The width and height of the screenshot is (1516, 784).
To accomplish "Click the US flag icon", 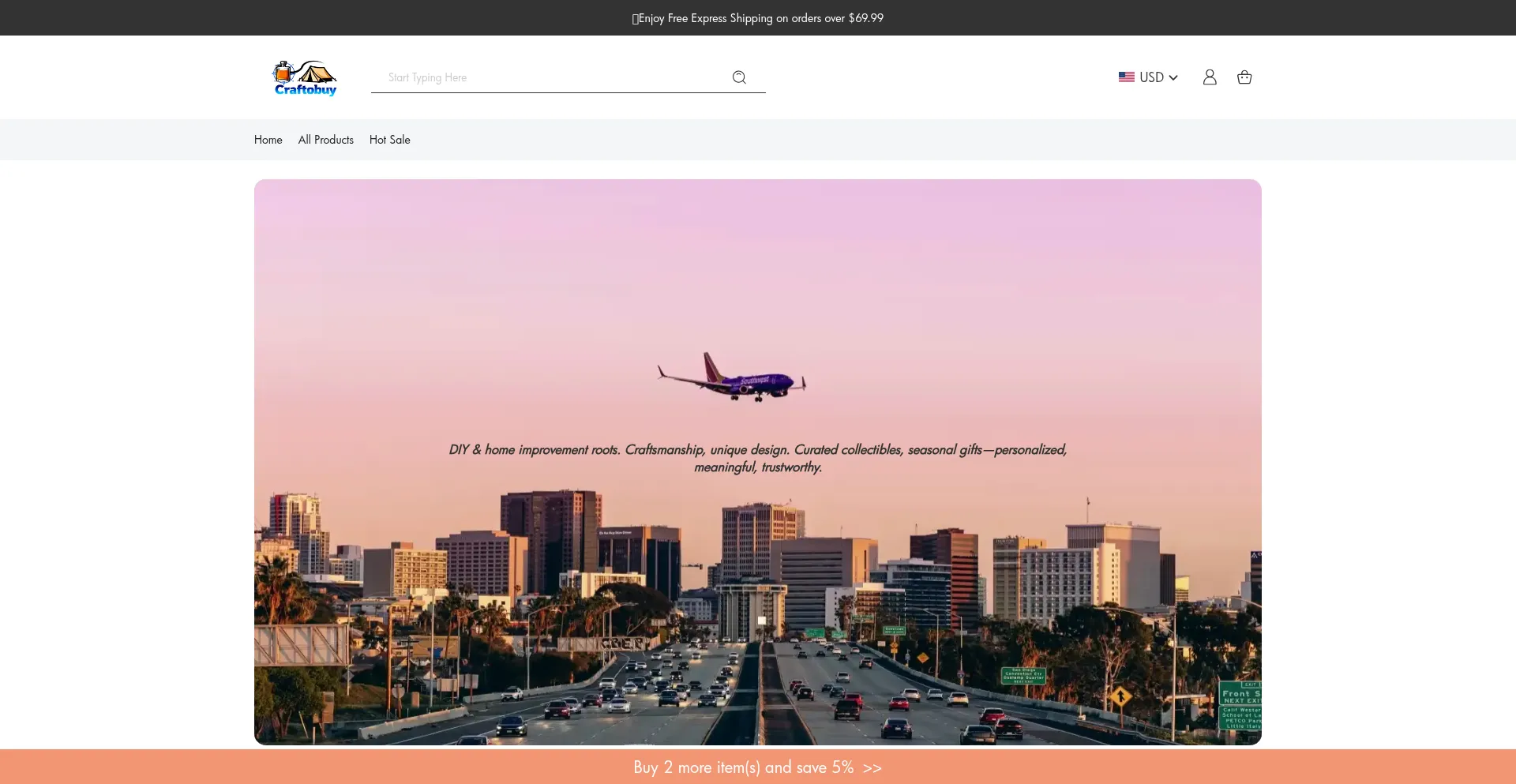I will pos(1126,77).
